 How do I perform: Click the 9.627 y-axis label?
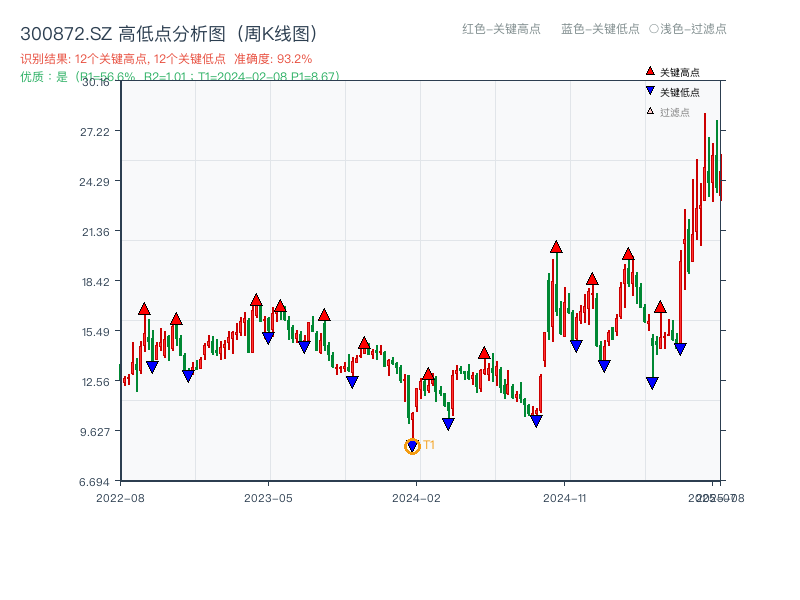(x=95, y=432)
